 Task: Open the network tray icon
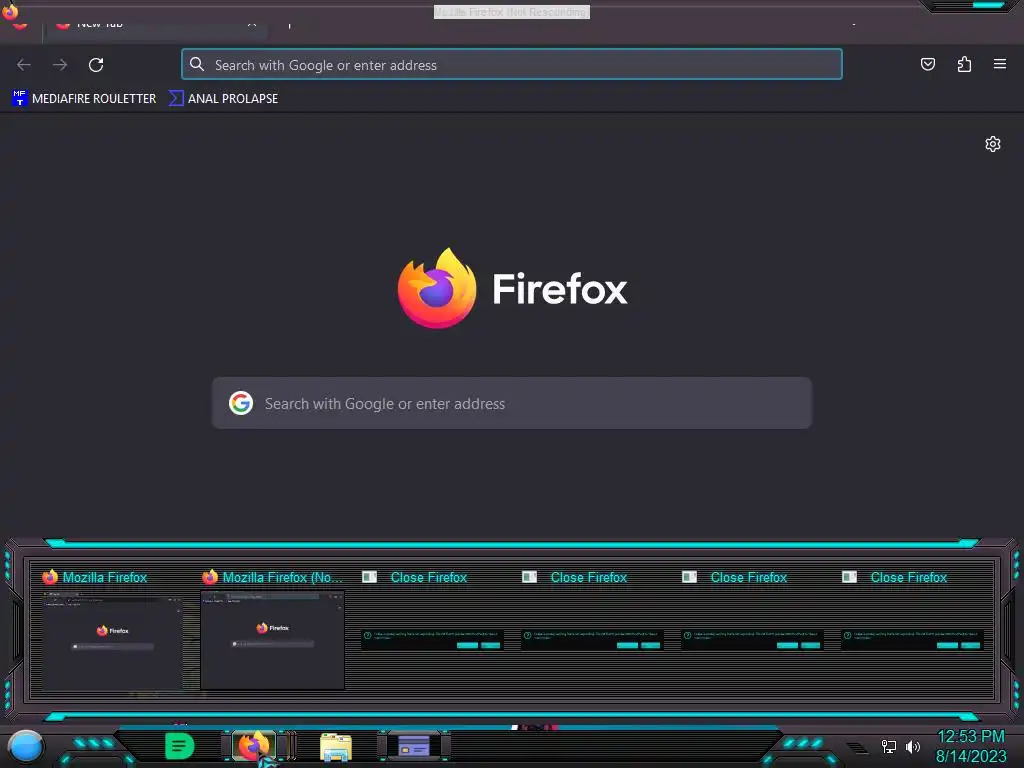888,746
